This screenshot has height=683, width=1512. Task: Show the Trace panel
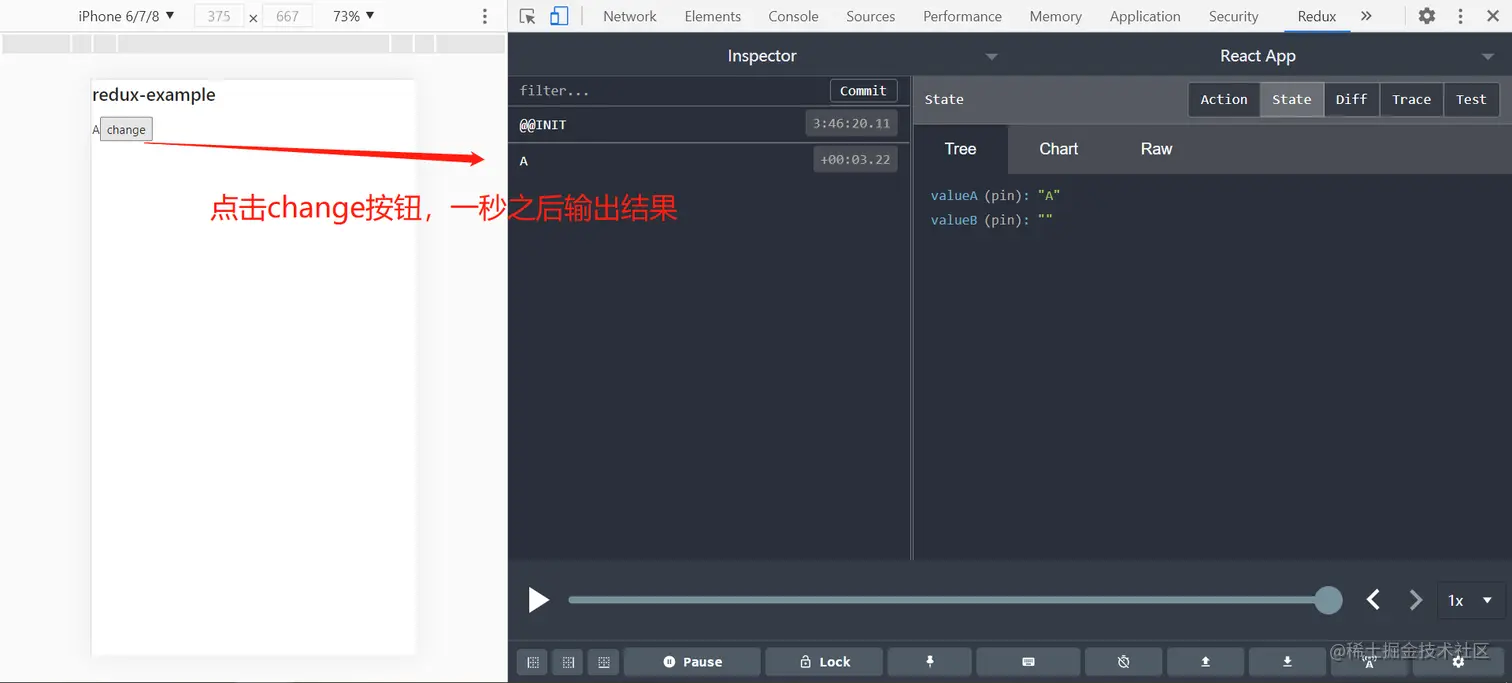[x=1411, y=99]
